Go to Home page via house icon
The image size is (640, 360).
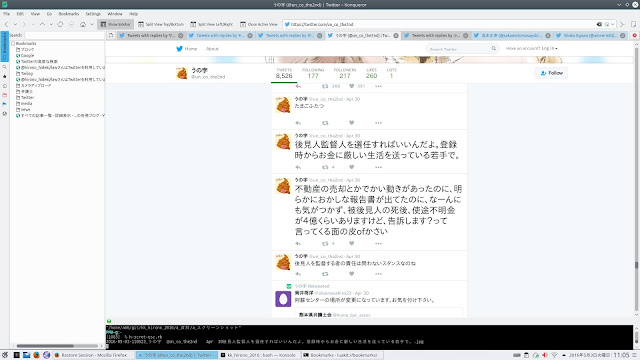(83, 24)
